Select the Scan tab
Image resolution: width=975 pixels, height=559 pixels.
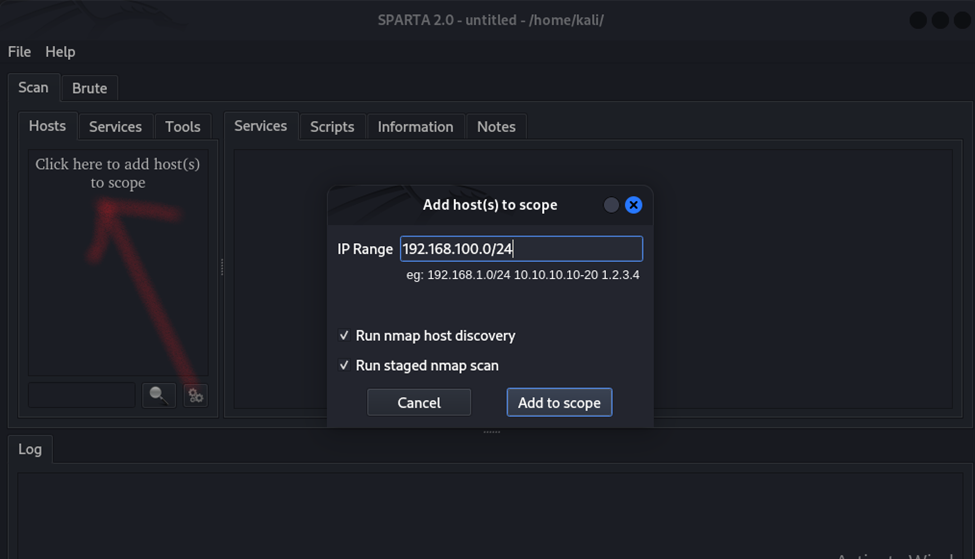(x=34, y=88)
